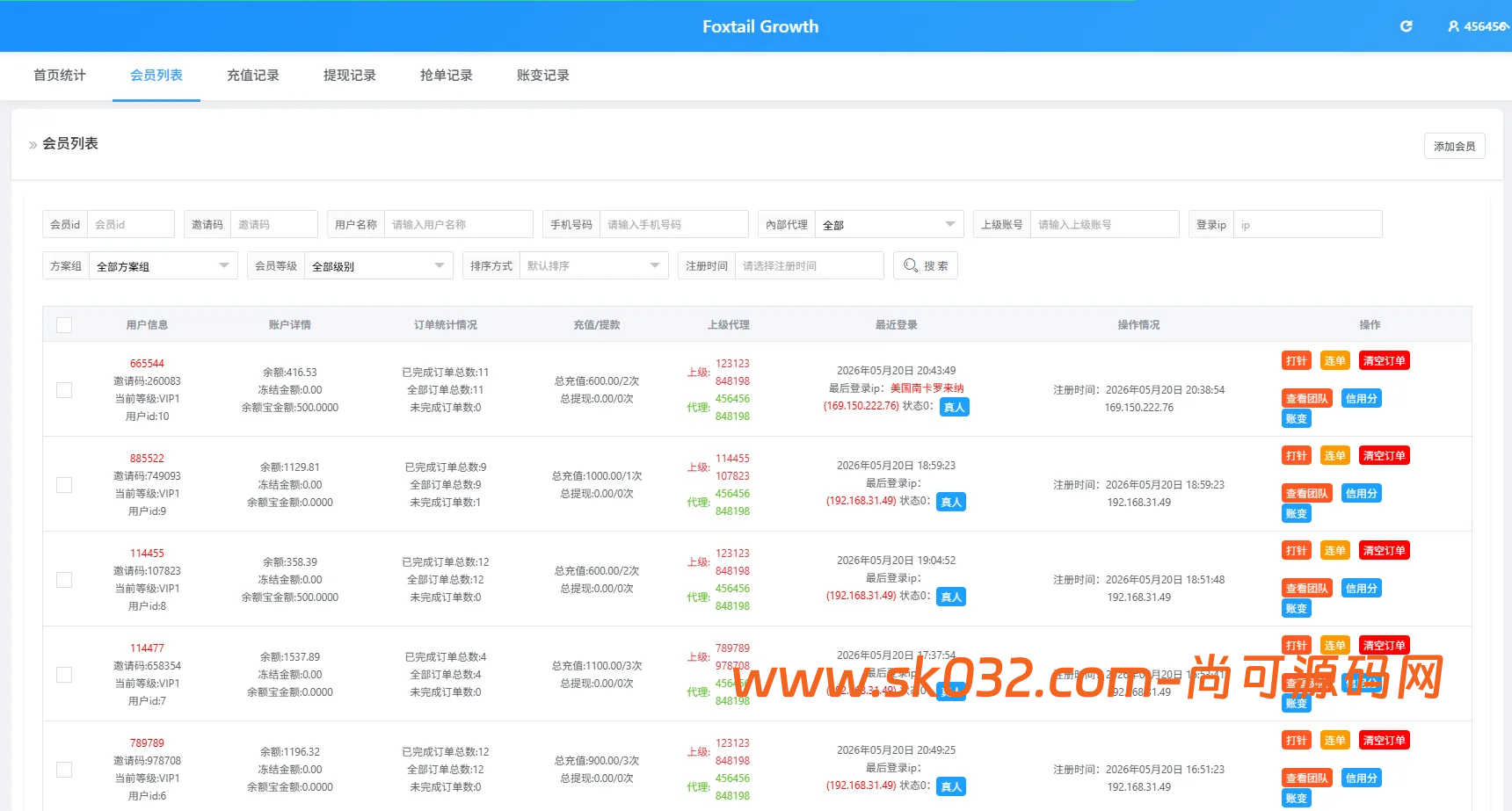Click login location 美国南卡罗来纳 text
The width and height of the screenshot is (1512, 811).
click(x=927, y=388)
